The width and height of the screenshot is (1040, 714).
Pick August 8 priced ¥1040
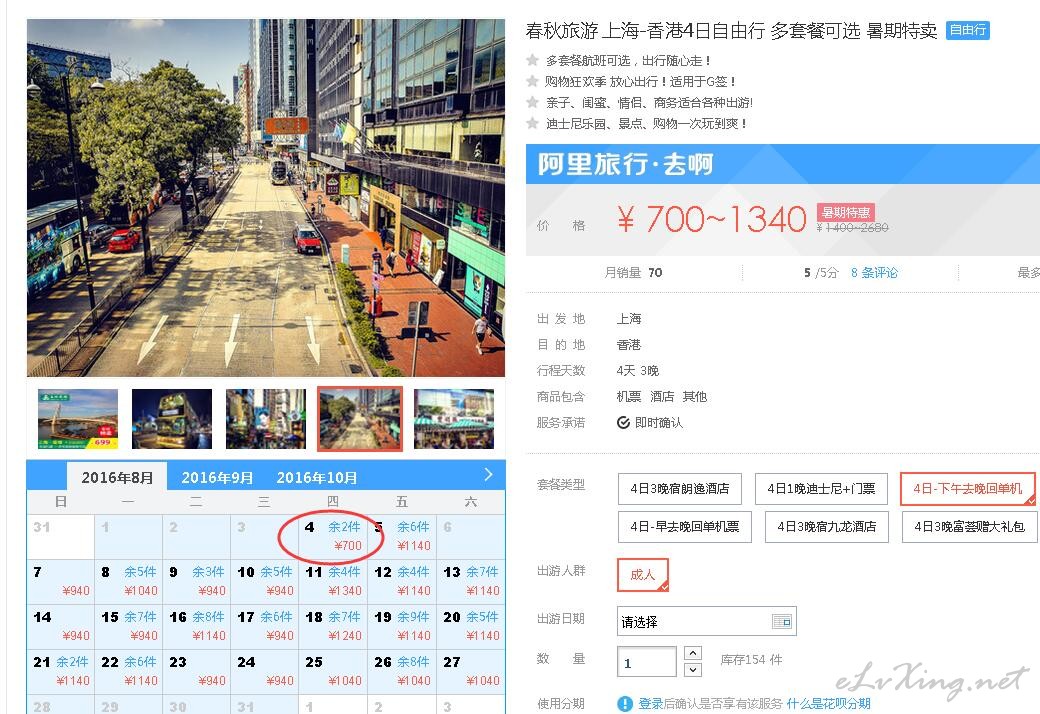point(129,581)
